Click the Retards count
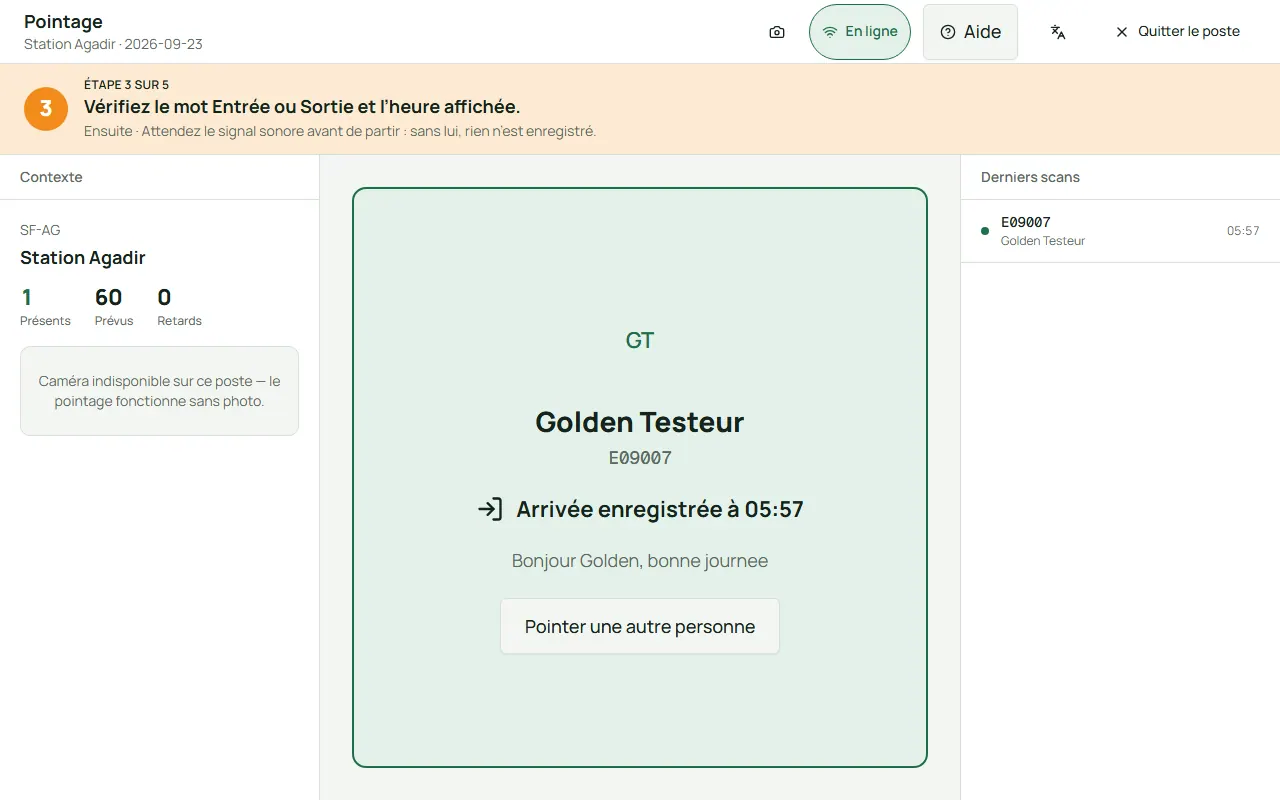 coord(180,307)
